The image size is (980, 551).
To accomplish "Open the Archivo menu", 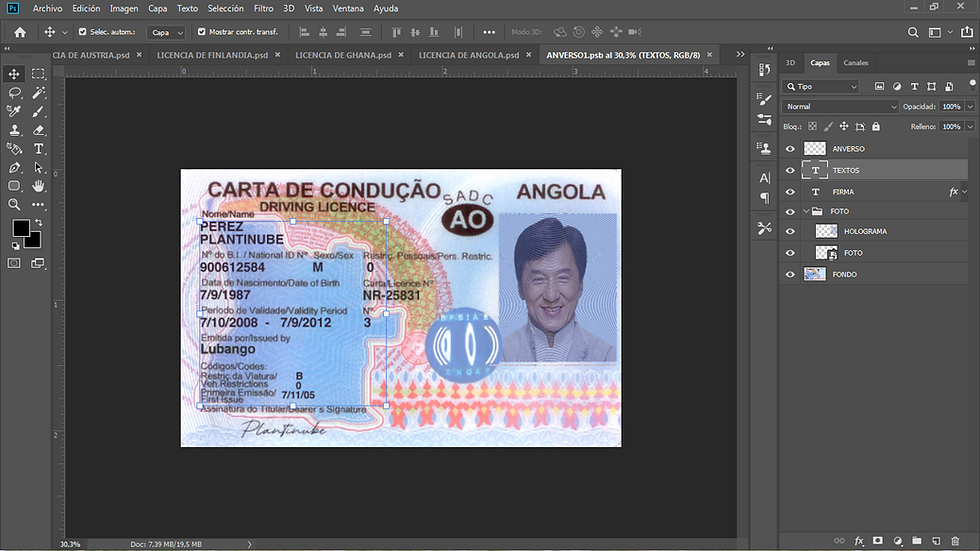I will click(48, 8).
